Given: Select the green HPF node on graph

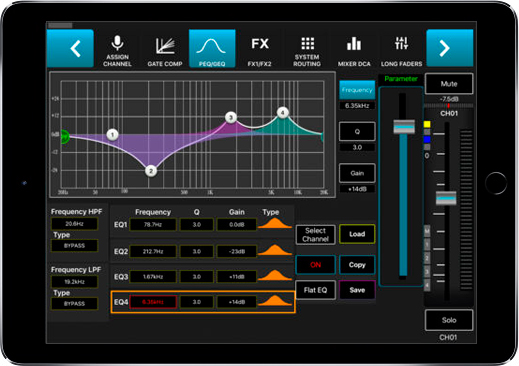Looking at the screenshot, I should [x=65, y=137].
